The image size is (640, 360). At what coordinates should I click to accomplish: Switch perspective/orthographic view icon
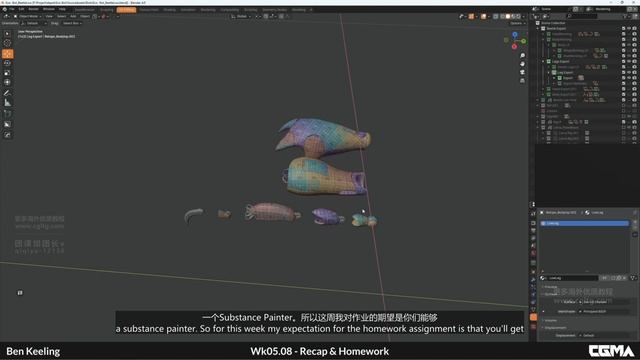point(522,81)
